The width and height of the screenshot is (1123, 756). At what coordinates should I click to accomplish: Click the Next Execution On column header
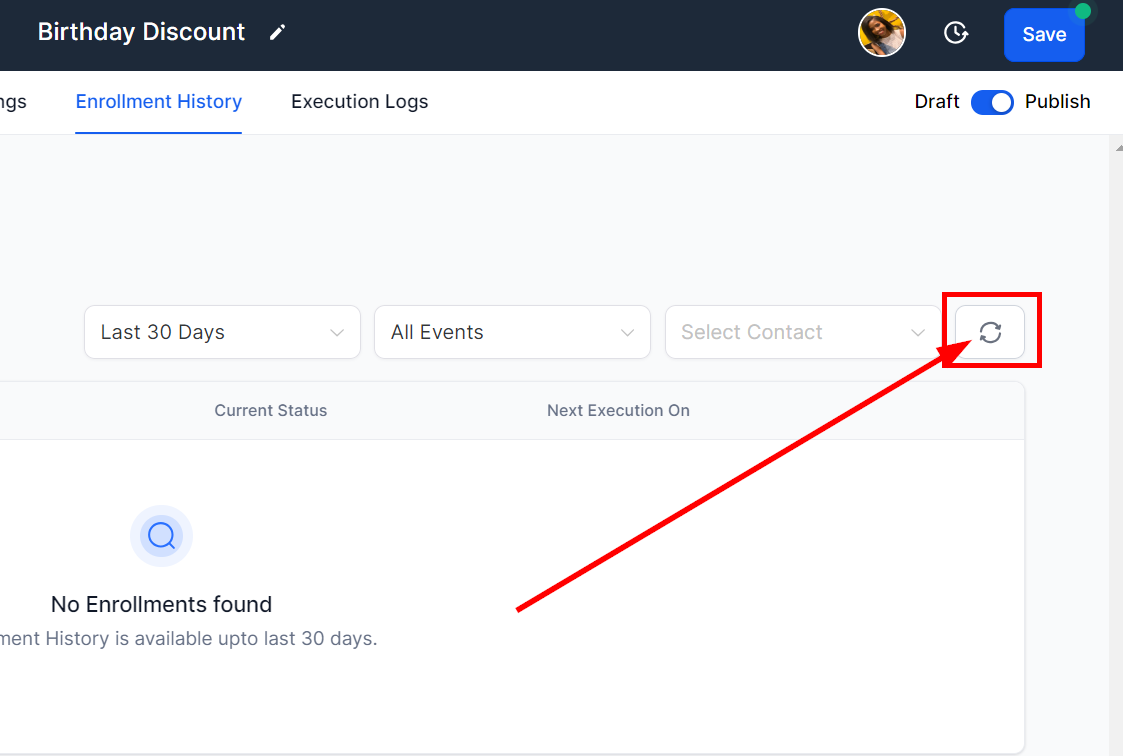click(618, 410)
